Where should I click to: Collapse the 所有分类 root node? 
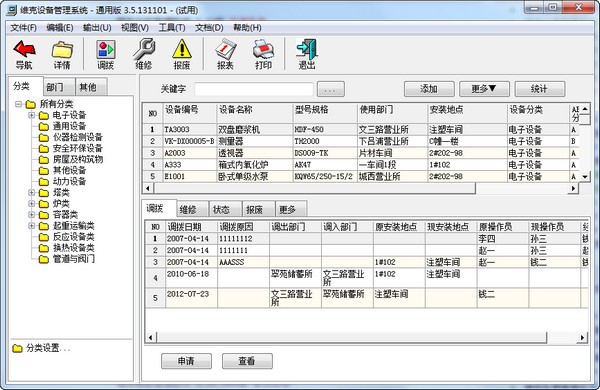[x=18, y=104]
